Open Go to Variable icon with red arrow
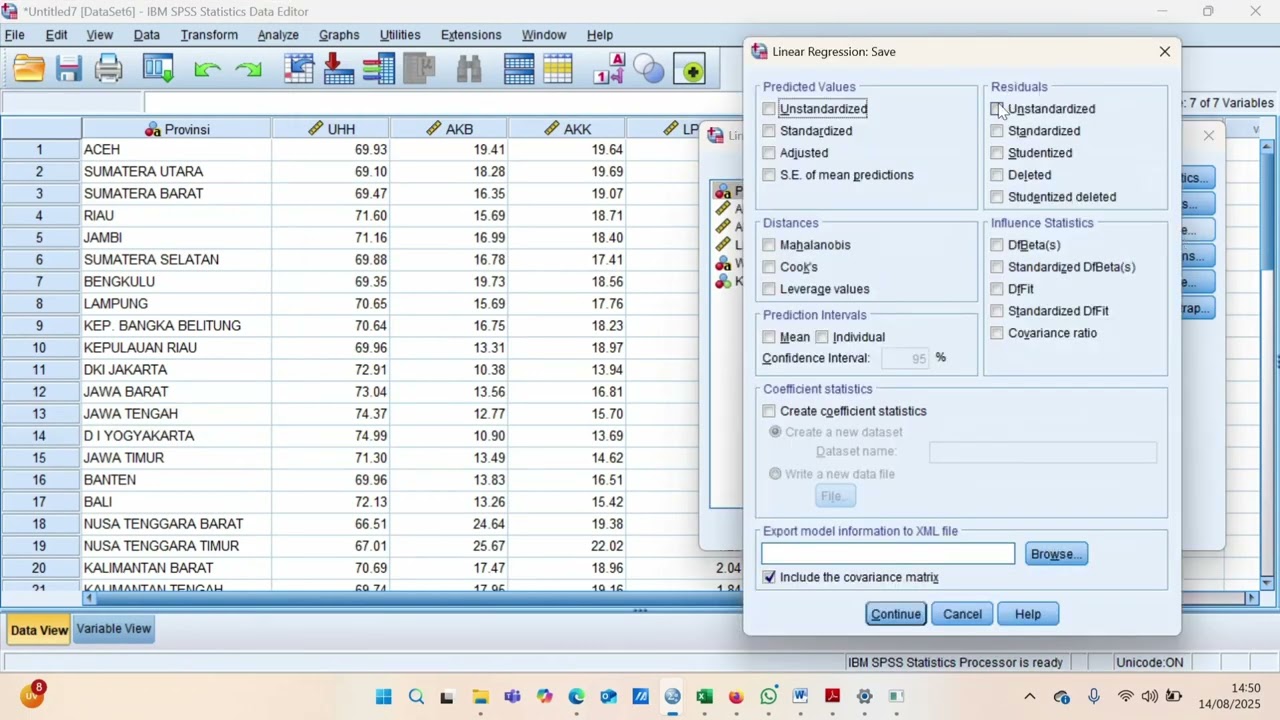This screenshot has width=1280, height=720. [x=339, y=70]
